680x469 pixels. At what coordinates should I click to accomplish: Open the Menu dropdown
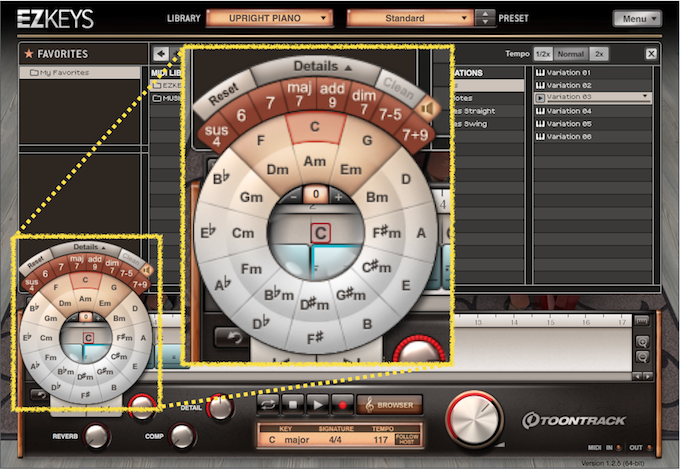click(637, 19)
